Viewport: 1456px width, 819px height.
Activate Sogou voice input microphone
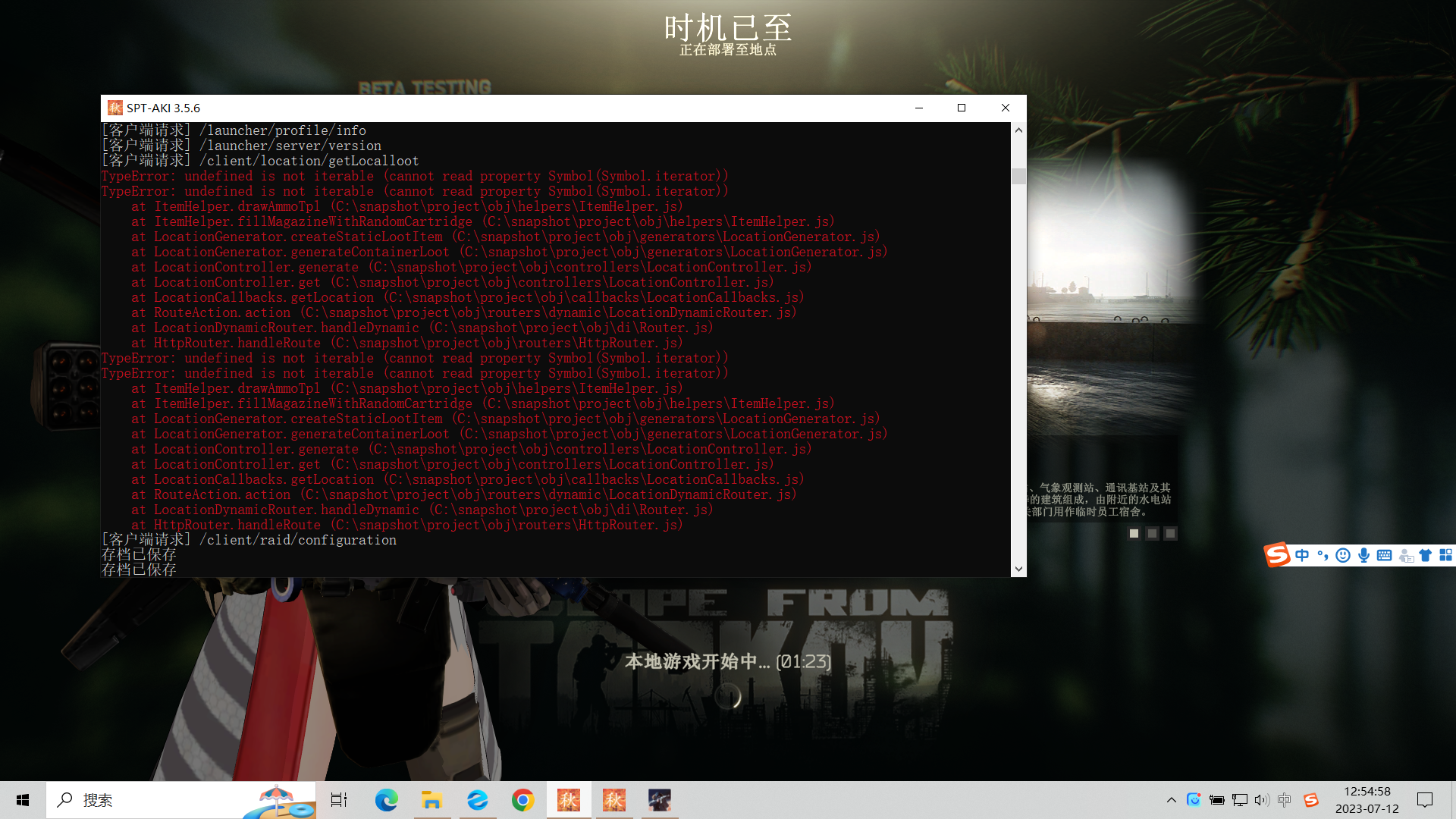1363,555
